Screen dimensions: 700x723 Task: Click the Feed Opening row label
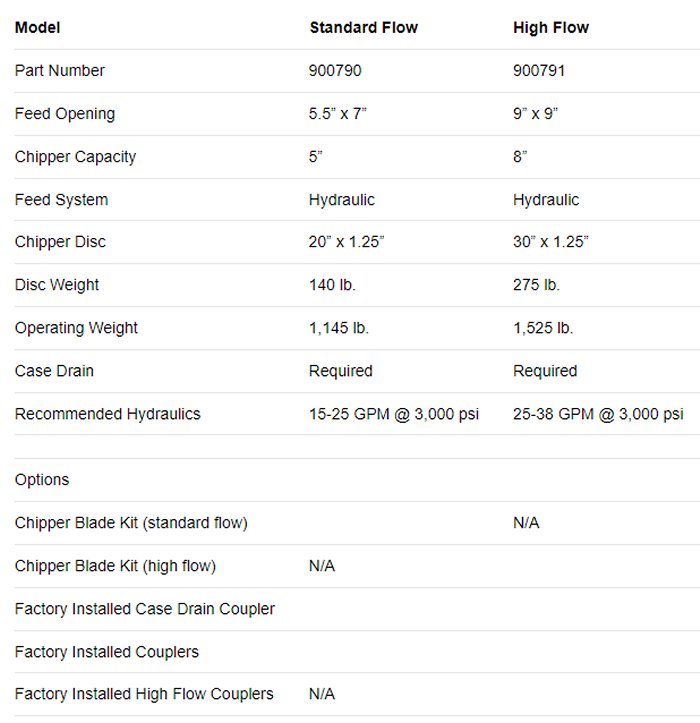[65, 114]
